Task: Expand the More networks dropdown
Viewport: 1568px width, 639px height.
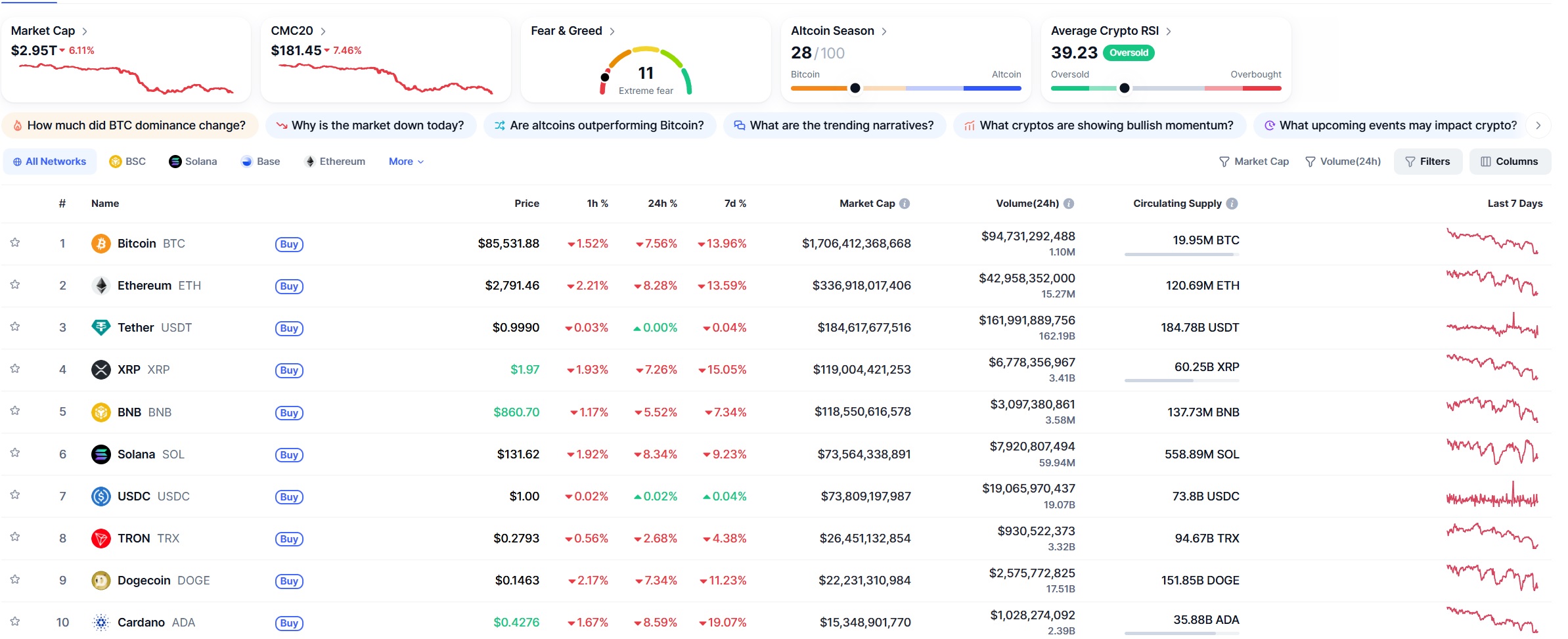Action: pos(406,162)
